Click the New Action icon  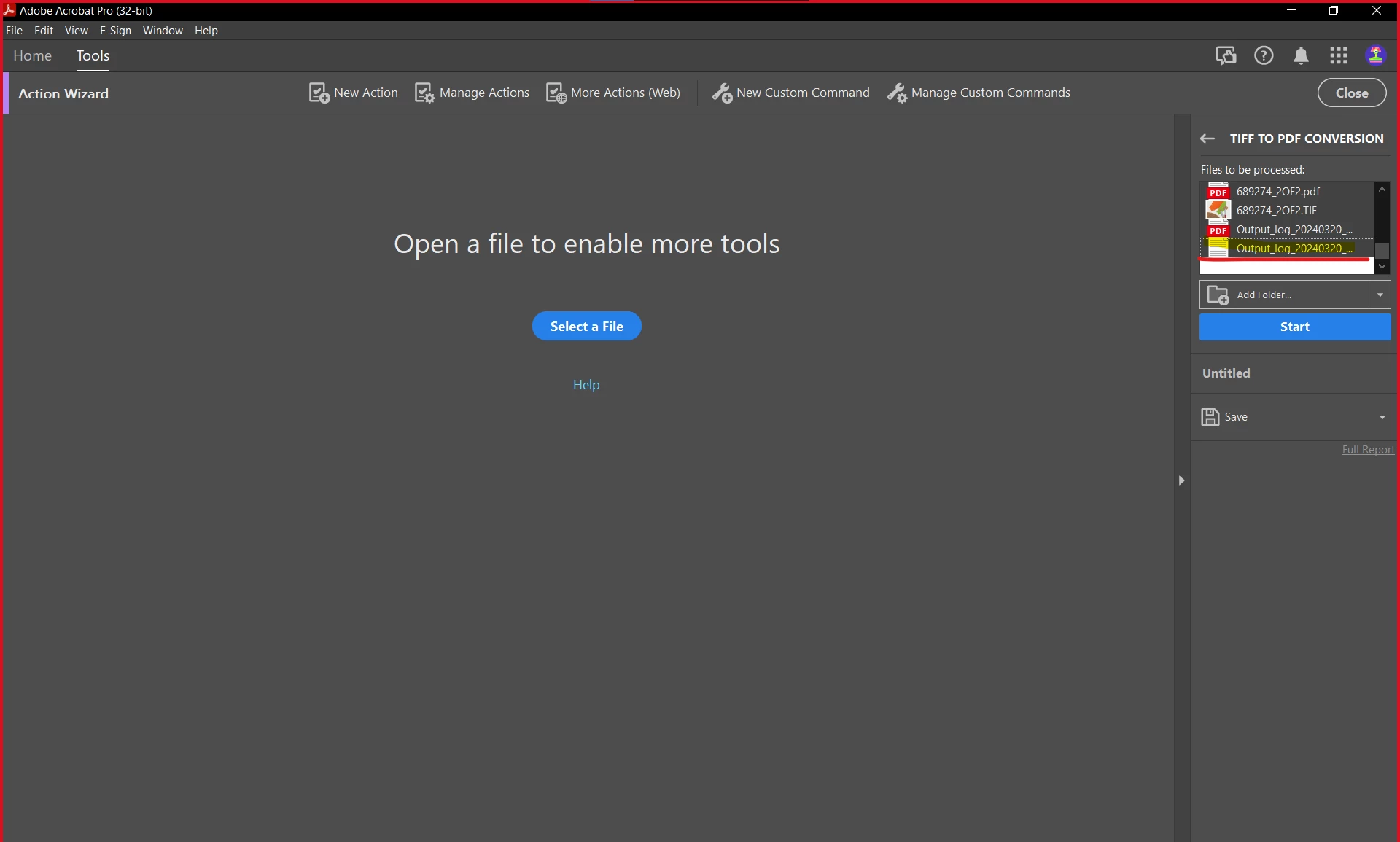point(319,93)
